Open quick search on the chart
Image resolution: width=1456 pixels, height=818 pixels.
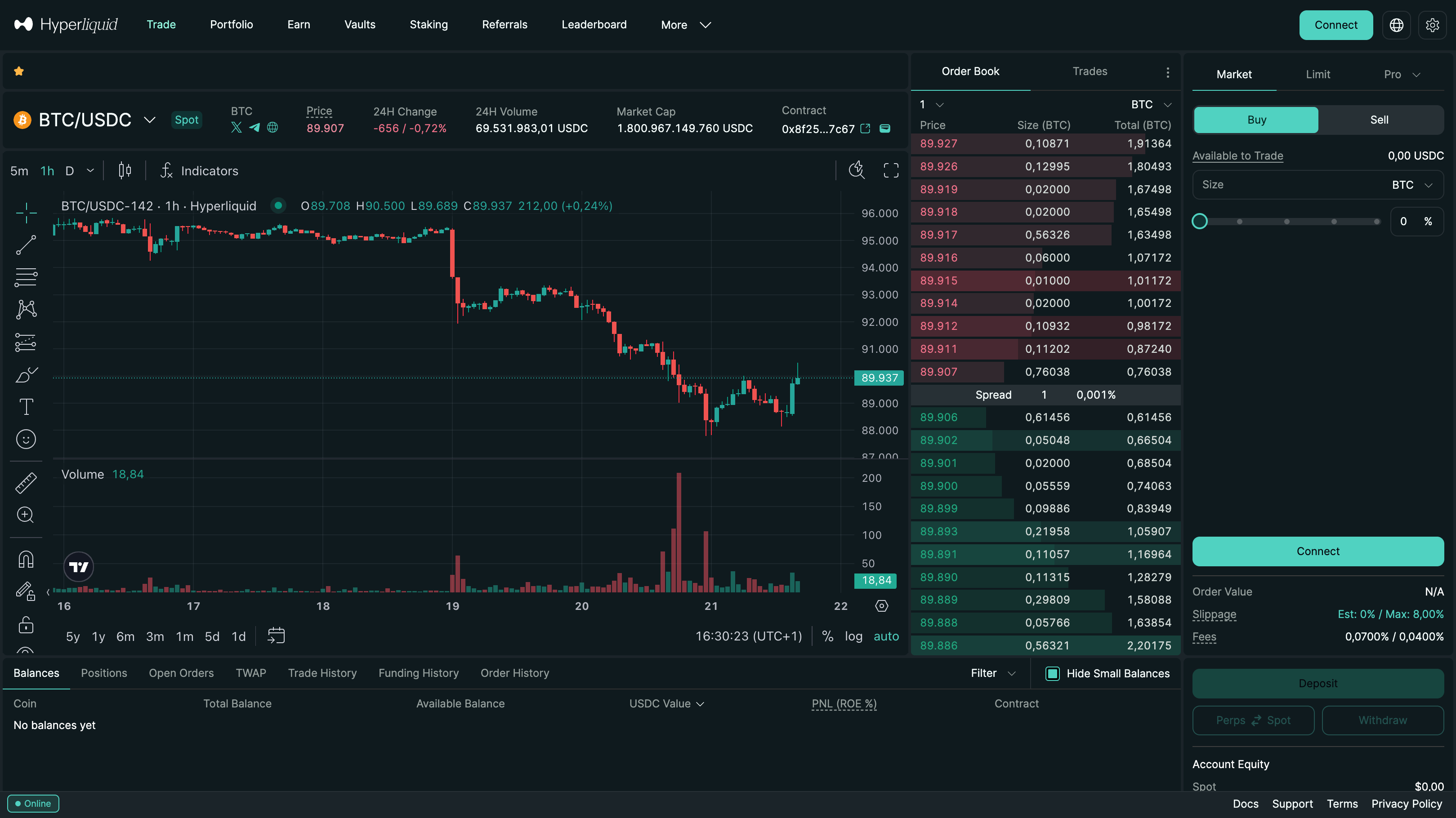pos(856,170)
